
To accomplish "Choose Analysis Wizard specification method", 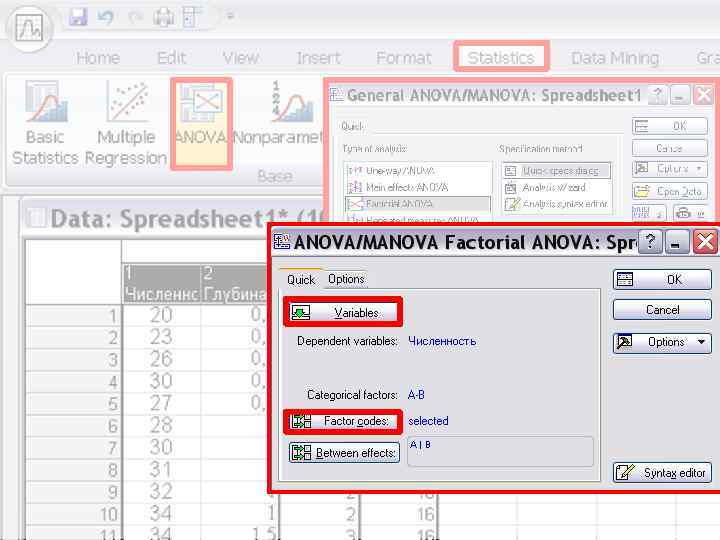I will [x=557, y=187].
